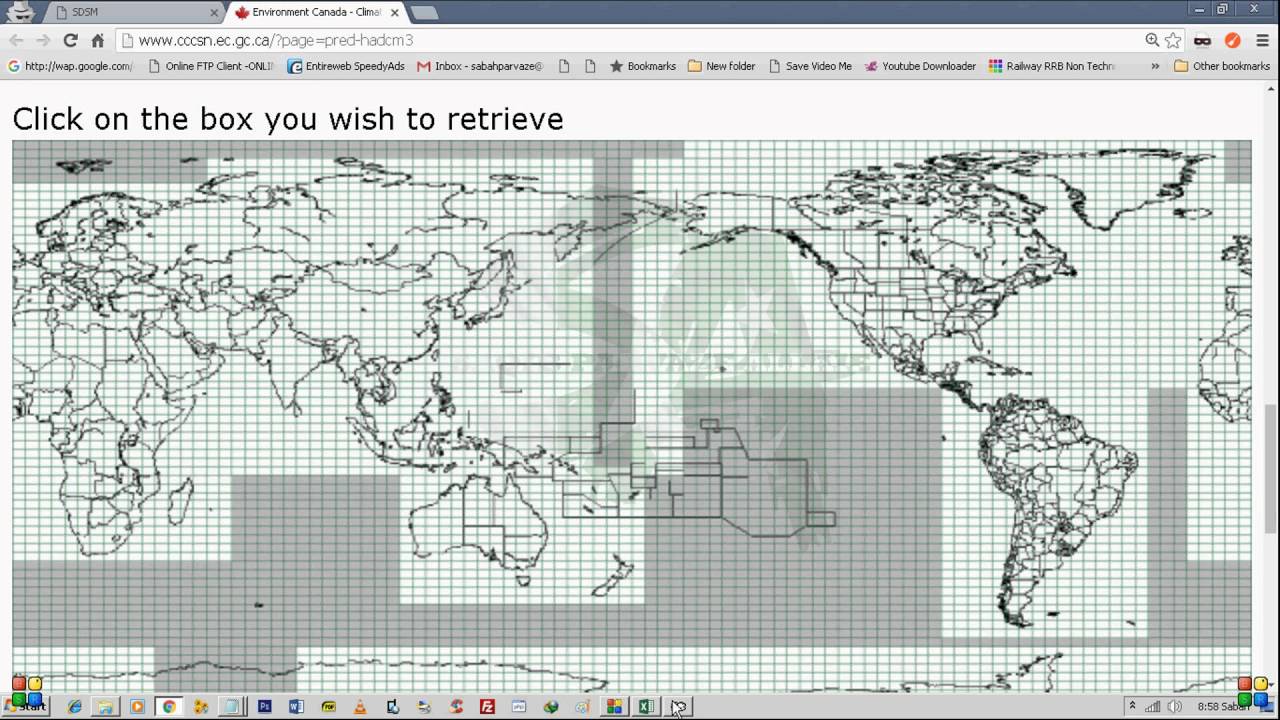Click the Chrome icon on the taskbar

coord(169,706)
